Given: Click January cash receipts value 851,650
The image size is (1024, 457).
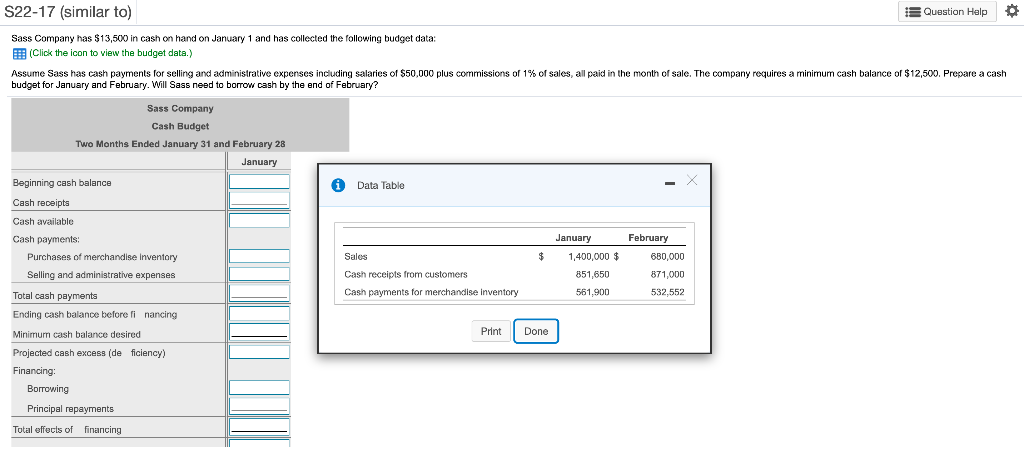Looking at the screenshot, I should click(592, 274).
